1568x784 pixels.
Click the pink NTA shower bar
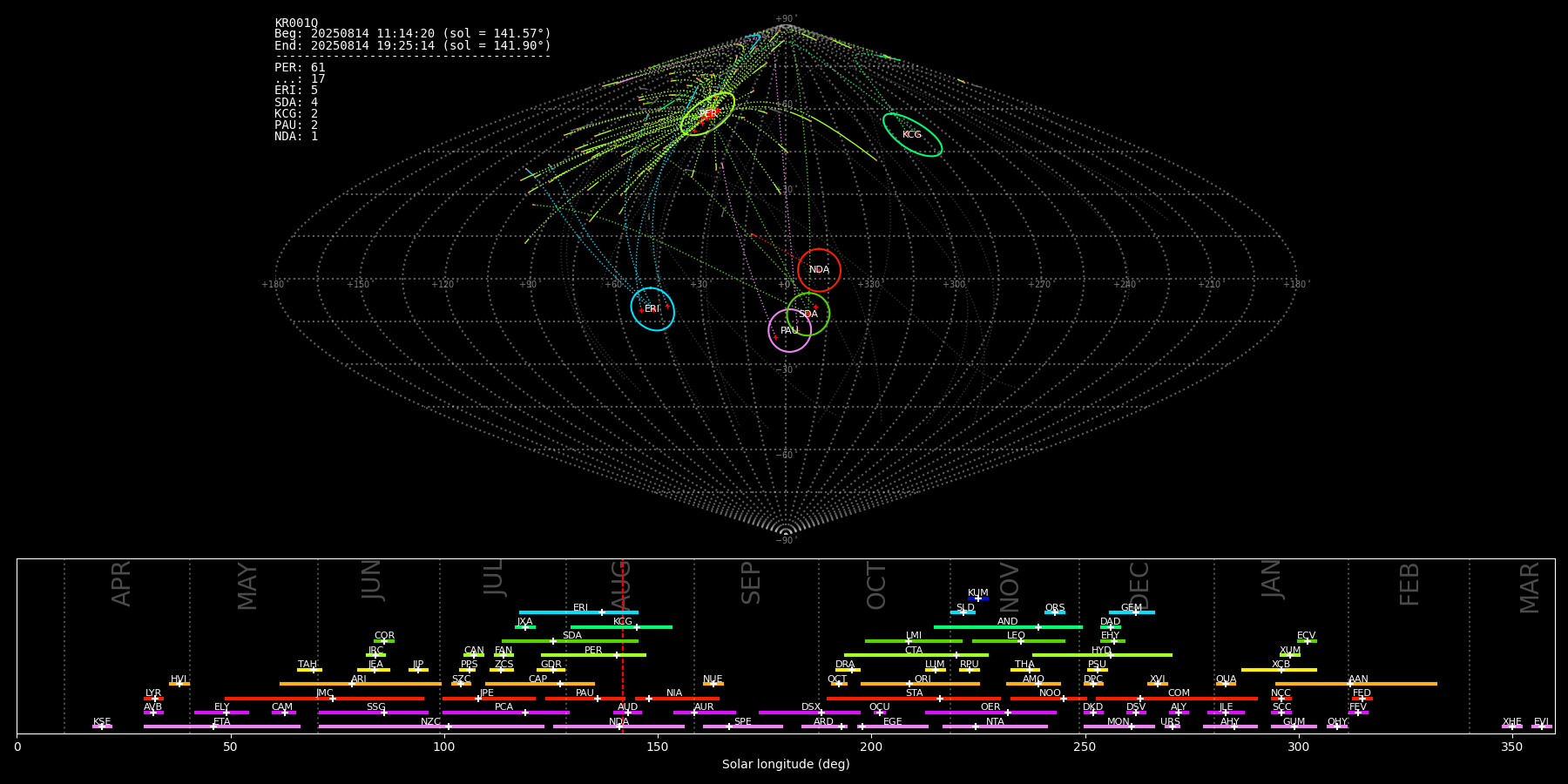(995, 727)
